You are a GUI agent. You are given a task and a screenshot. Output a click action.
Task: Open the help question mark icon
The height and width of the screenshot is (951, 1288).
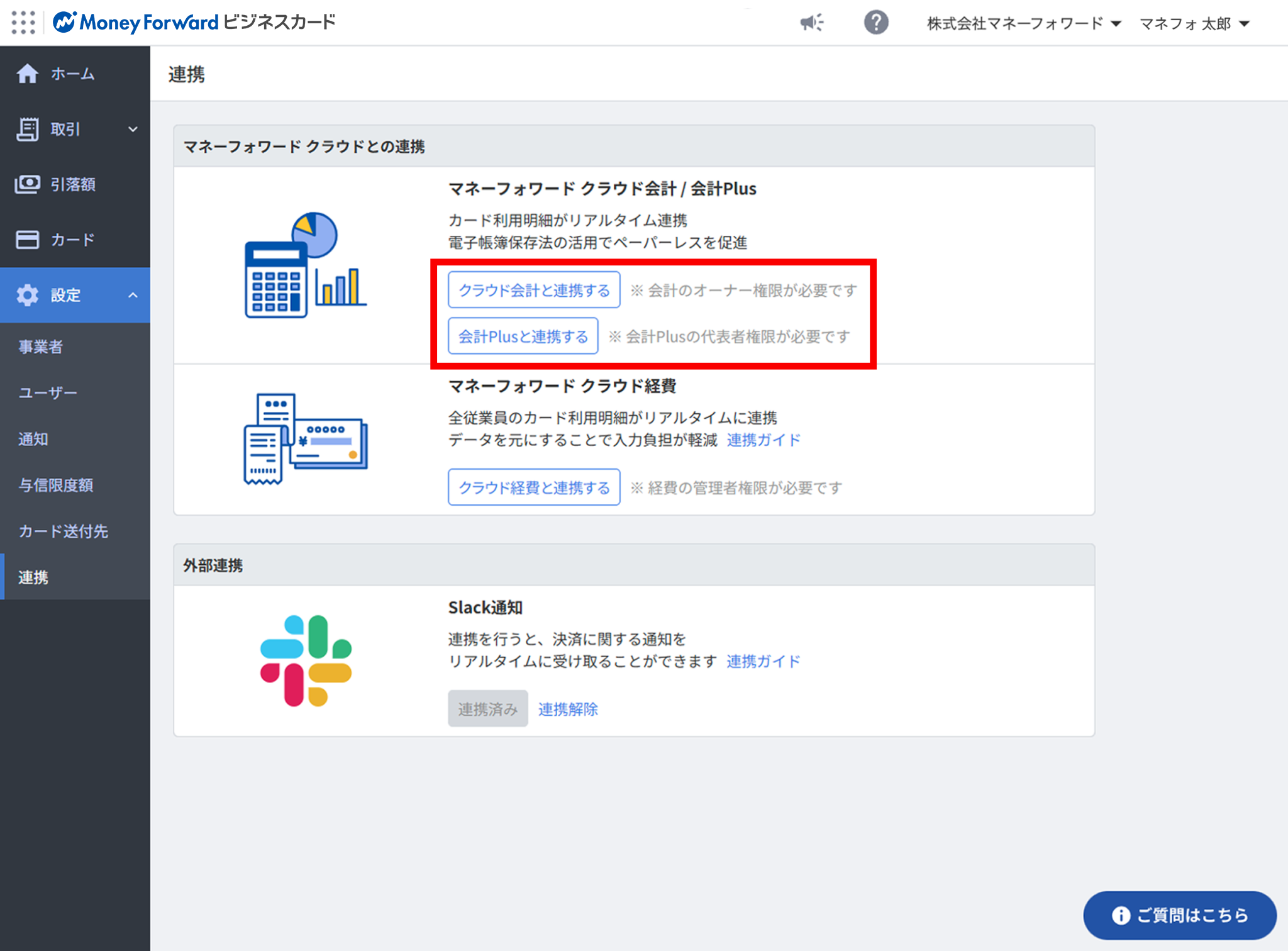pos(876,23)
